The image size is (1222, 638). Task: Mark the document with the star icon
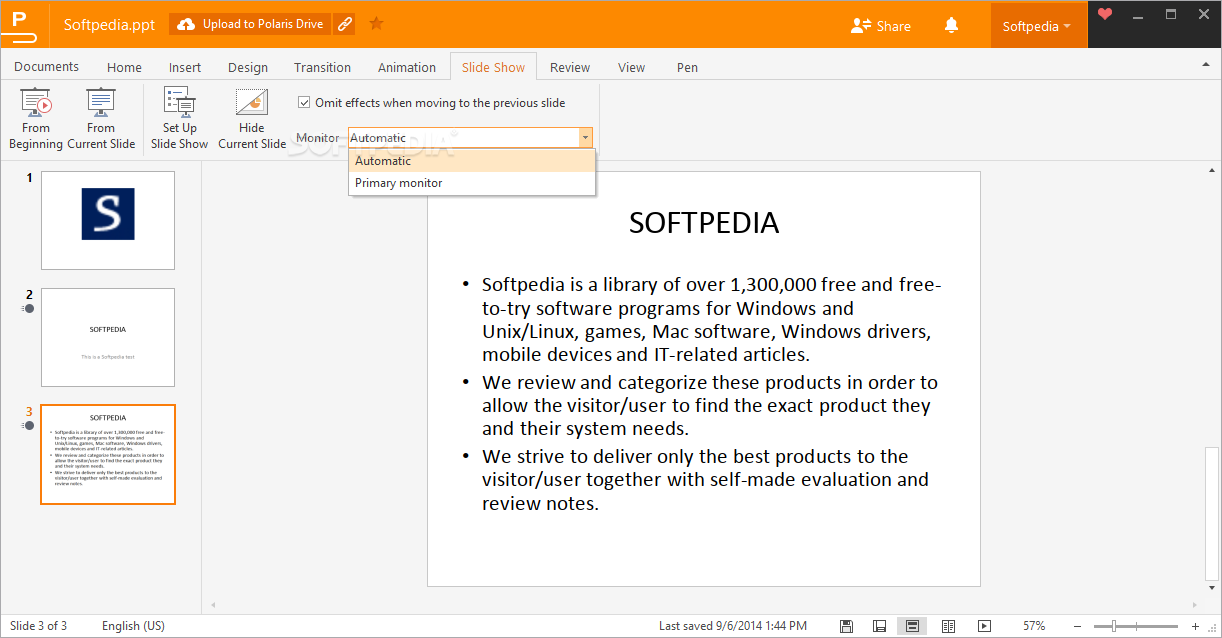(x=376, y=23)
